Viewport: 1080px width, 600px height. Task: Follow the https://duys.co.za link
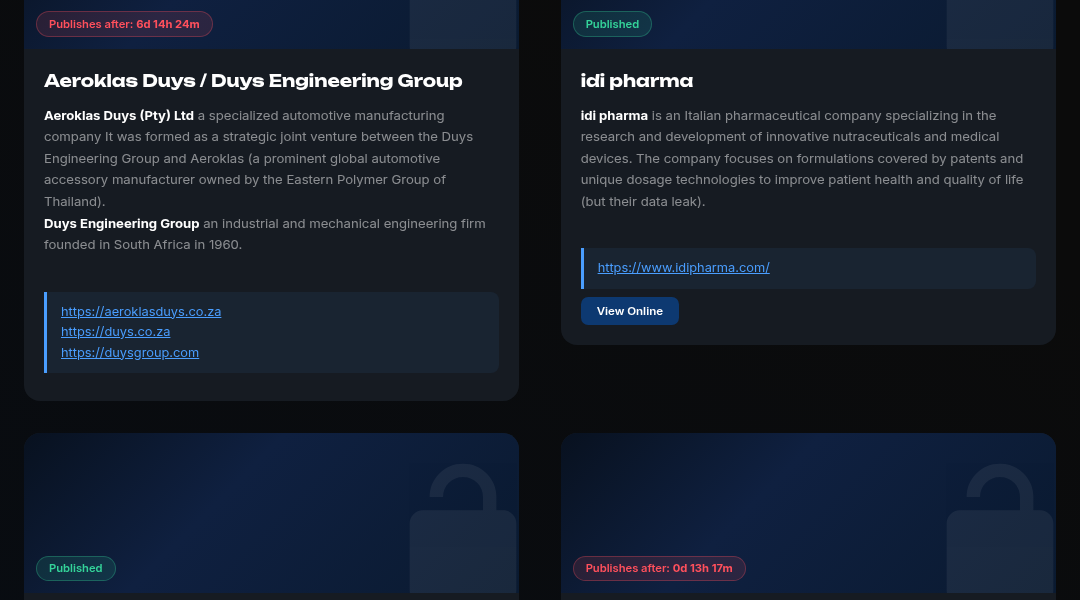(x=115, y=331)
